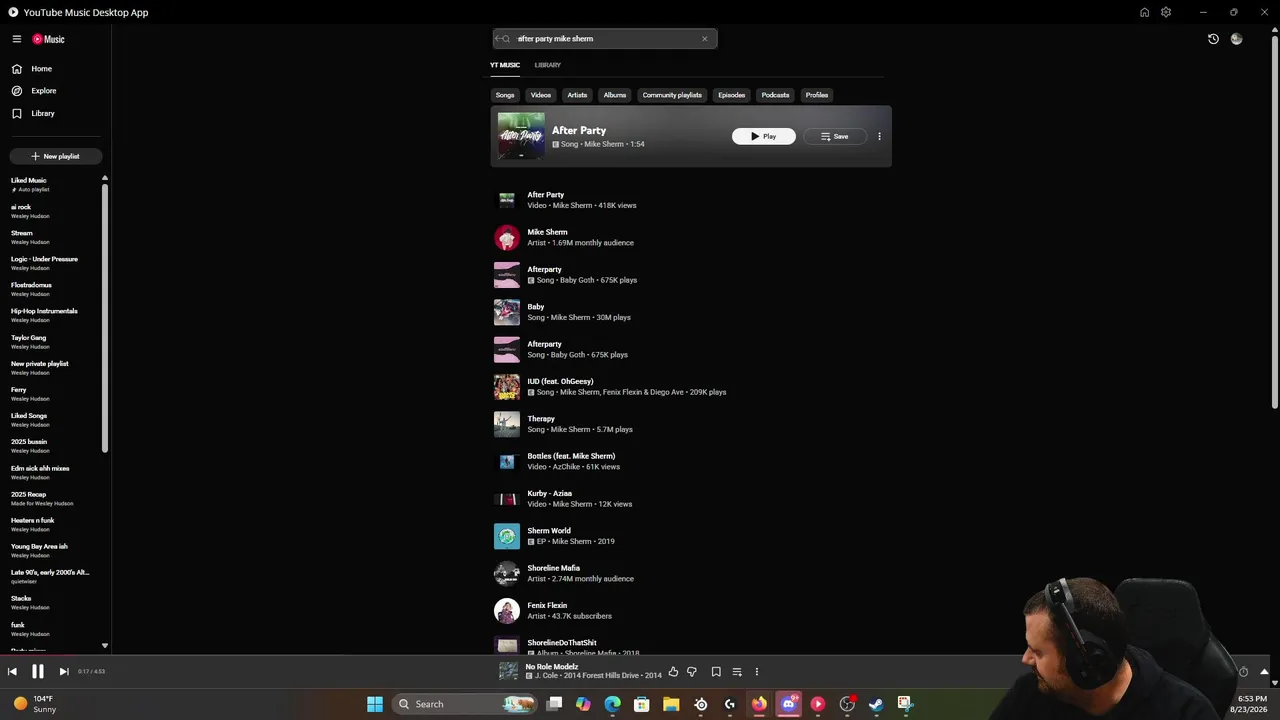This screenshot has height=720, width=1280.
Task: Filter results by Podcasts
Action: coord(775,95)
